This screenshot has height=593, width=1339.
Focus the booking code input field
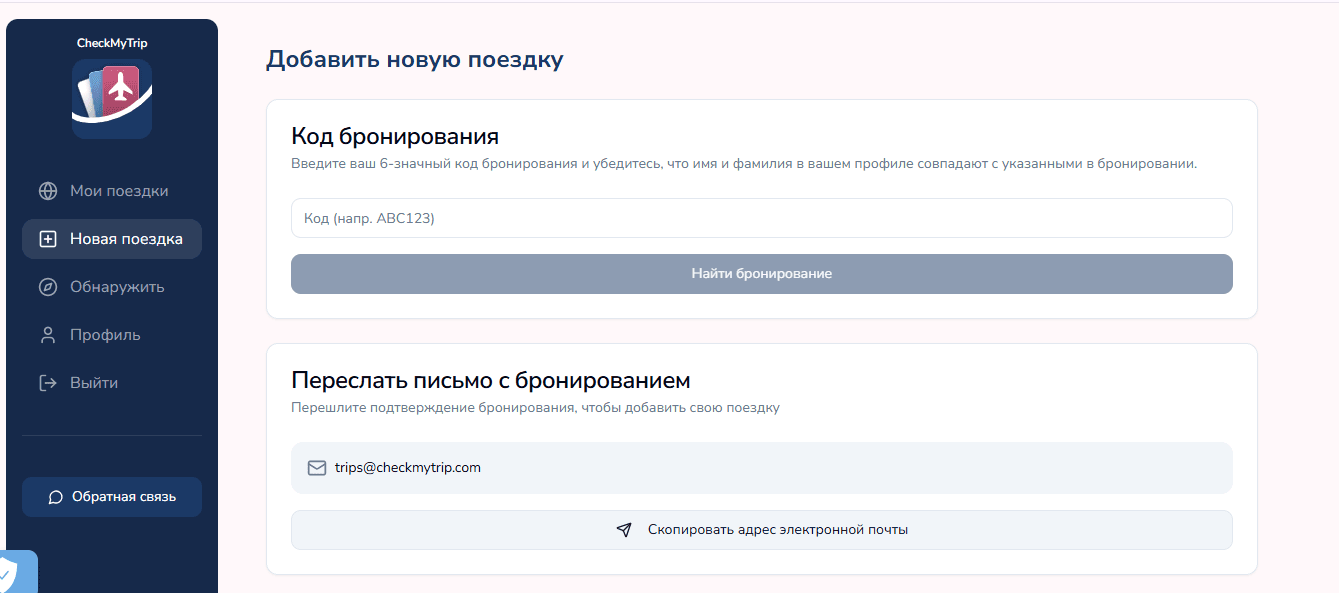coord(762,218)
